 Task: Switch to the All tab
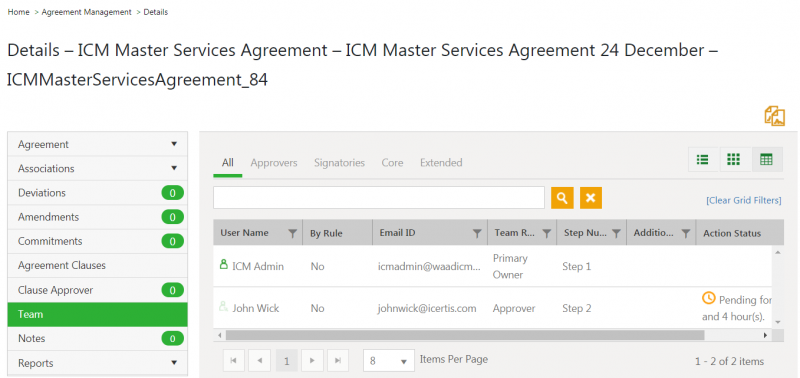(228, 163)
